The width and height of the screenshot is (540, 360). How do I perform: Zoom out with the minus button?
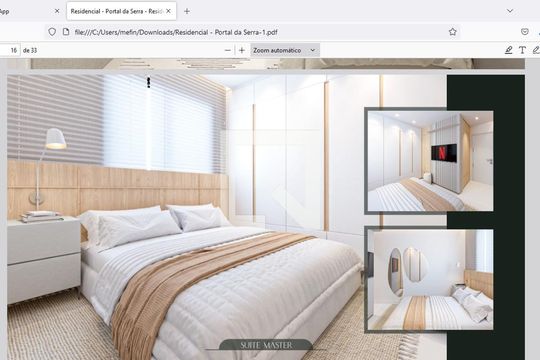227,50
